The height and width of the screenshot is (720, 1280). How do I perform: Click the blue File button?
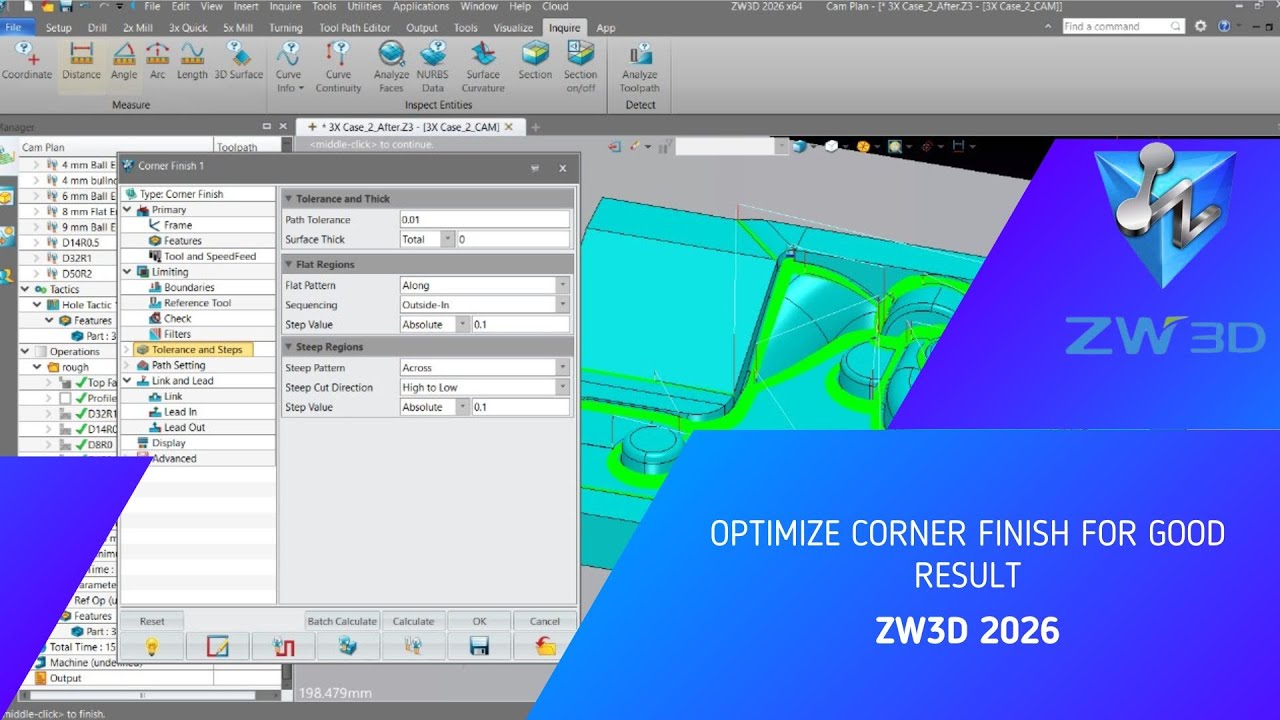[17, 27]
